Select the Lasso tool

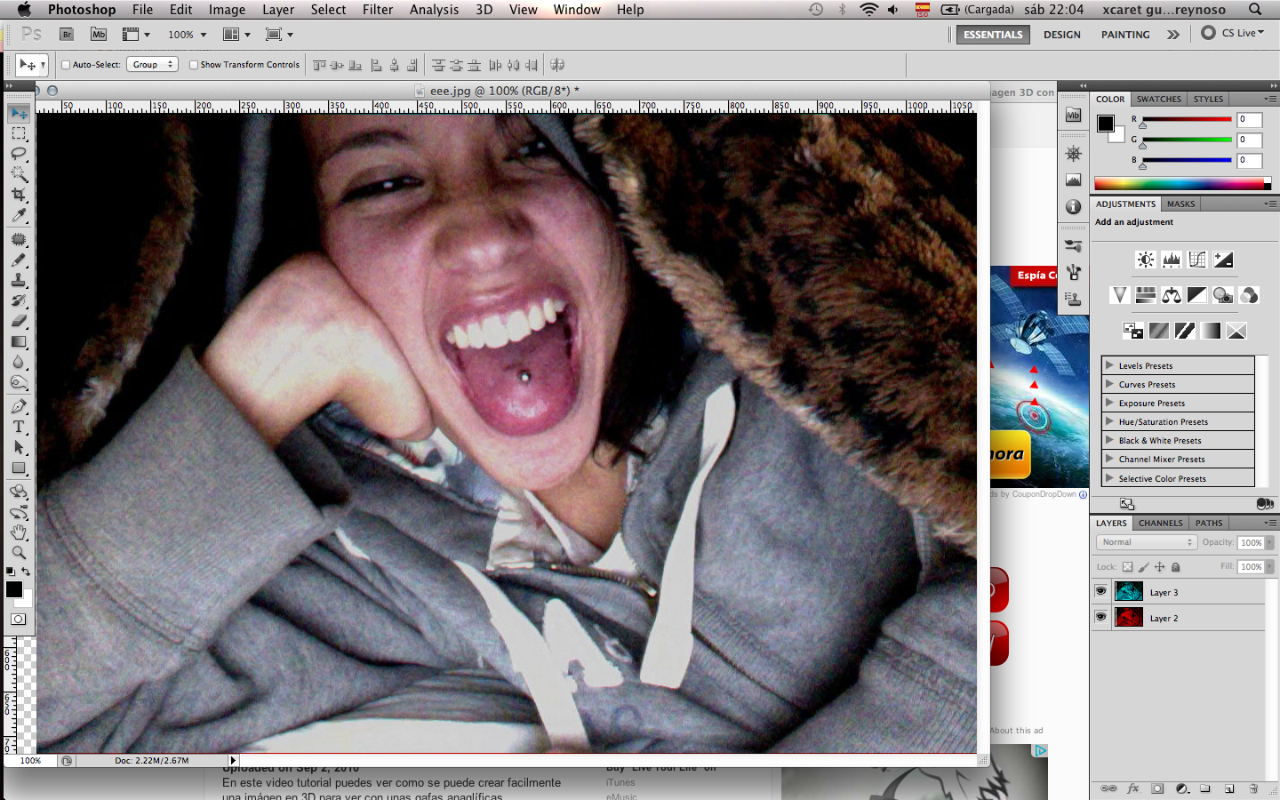(19, 153)
